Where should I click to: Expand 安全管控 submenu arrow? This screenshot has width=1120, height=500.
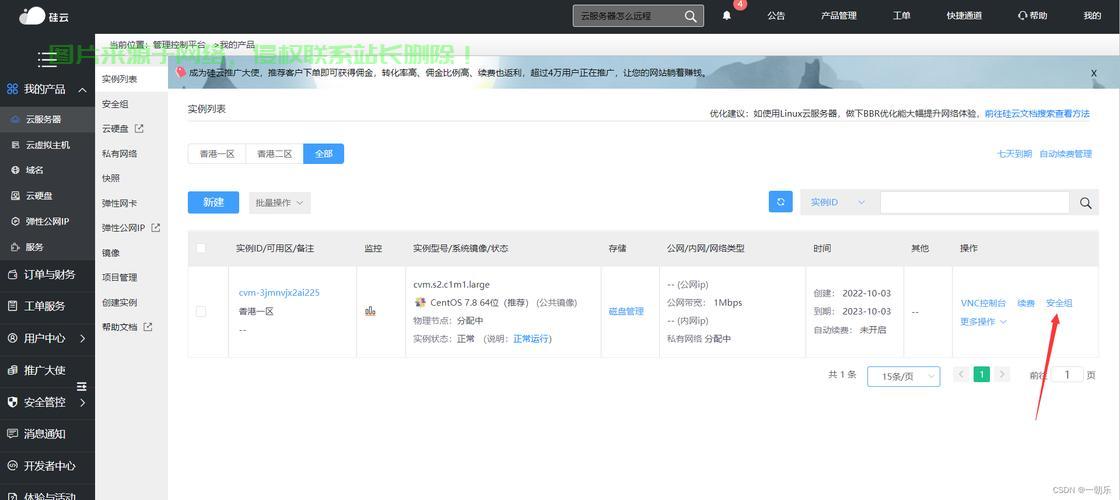82,402
